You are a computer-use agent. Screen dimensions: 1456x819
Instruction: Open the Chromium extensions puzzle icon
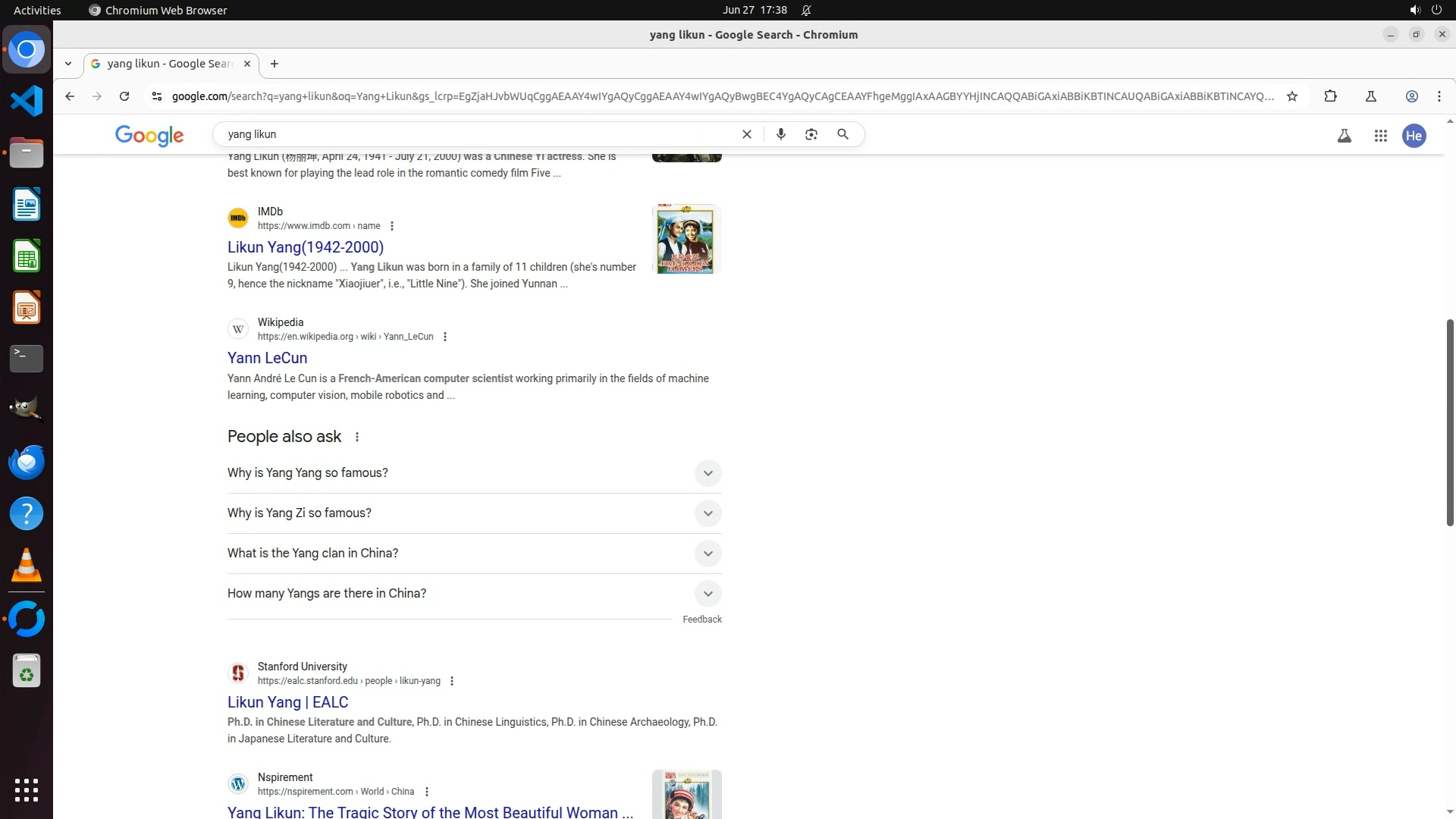point(1330,96)
